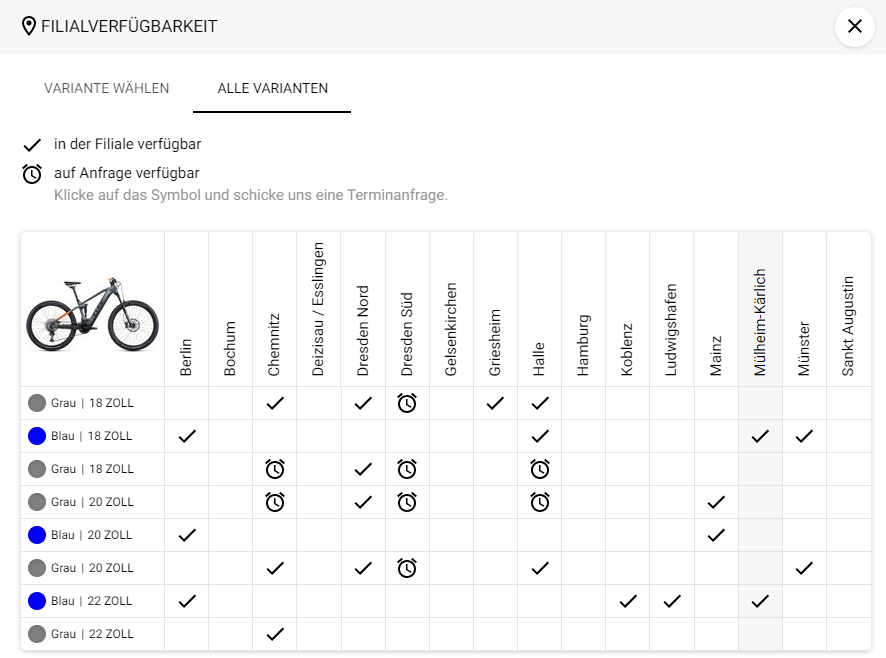Select the Griesheim availability checkmark

point(495,403)
